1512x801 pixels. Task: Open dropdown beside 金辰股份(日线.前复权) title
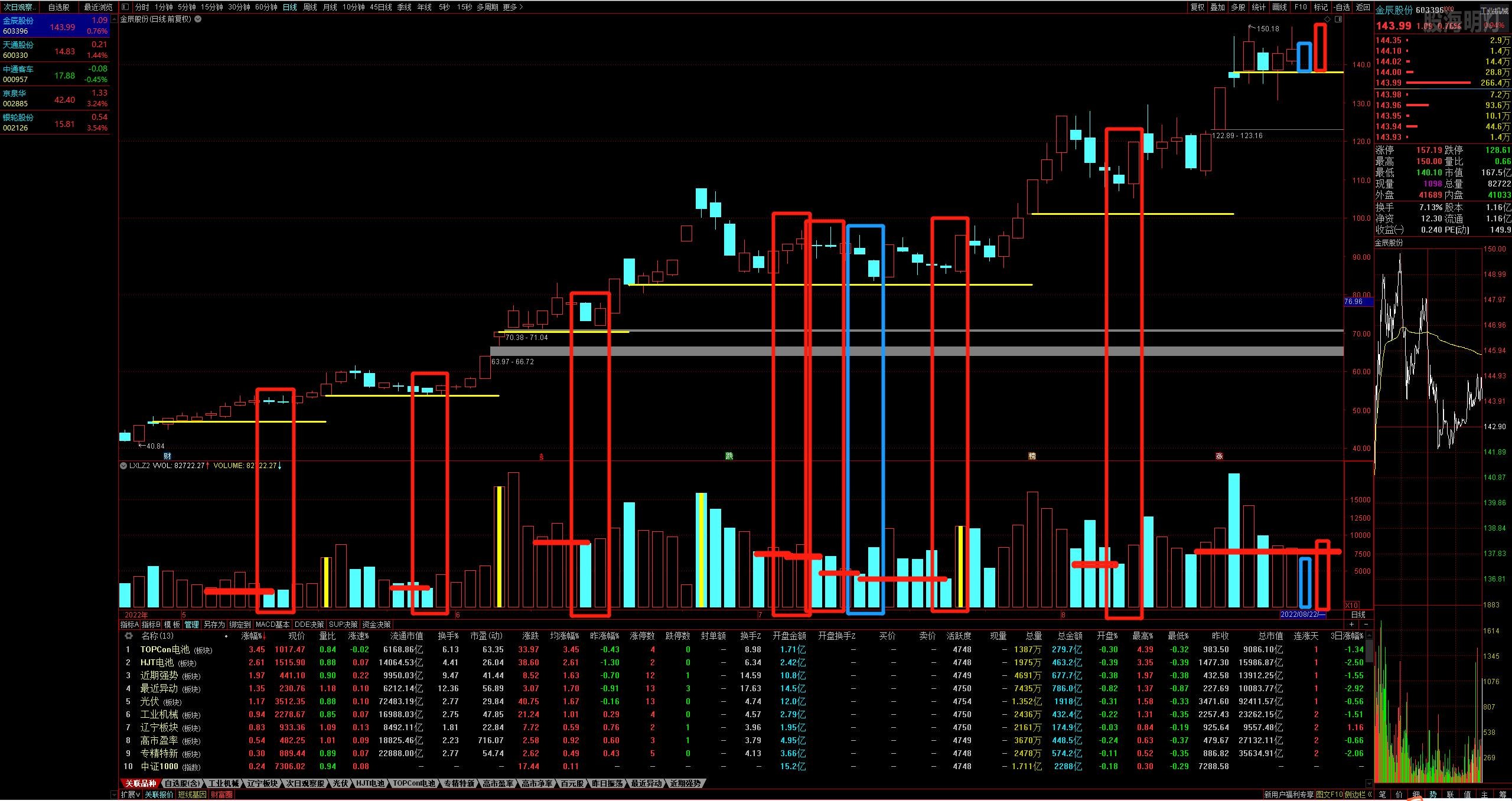point(198,19)
